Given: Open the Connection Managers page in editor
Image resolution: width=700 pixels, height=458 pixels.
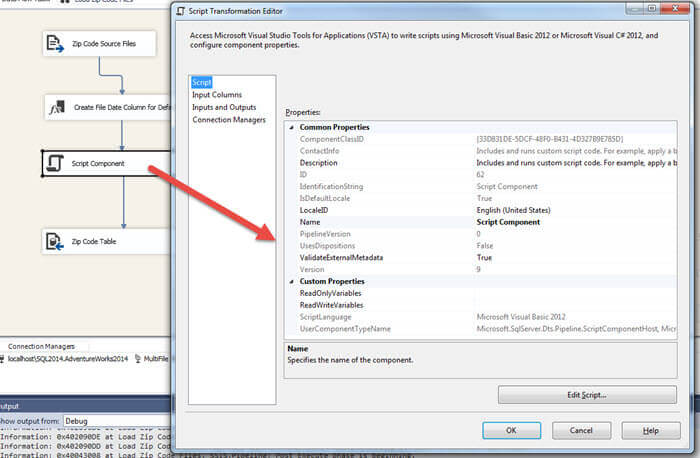Looking at the screenshot, I should (x=229, y=120).
